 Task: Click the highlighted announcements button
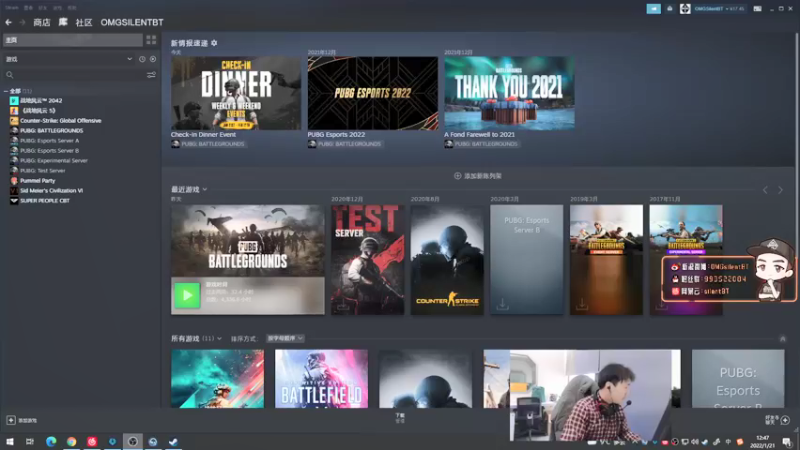654,9
